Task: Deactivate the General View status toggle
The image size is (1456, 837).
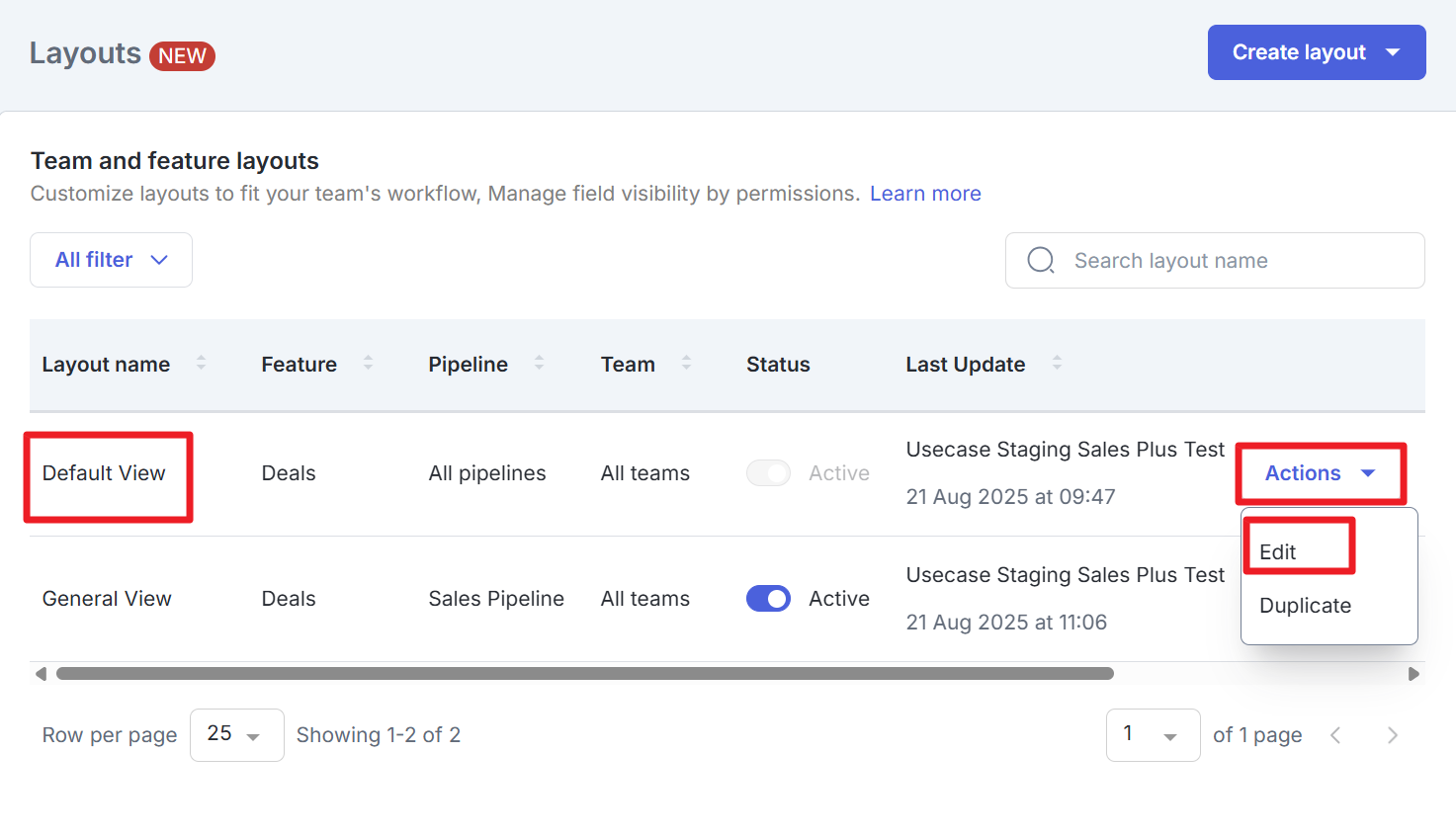Action: point(768,598)
